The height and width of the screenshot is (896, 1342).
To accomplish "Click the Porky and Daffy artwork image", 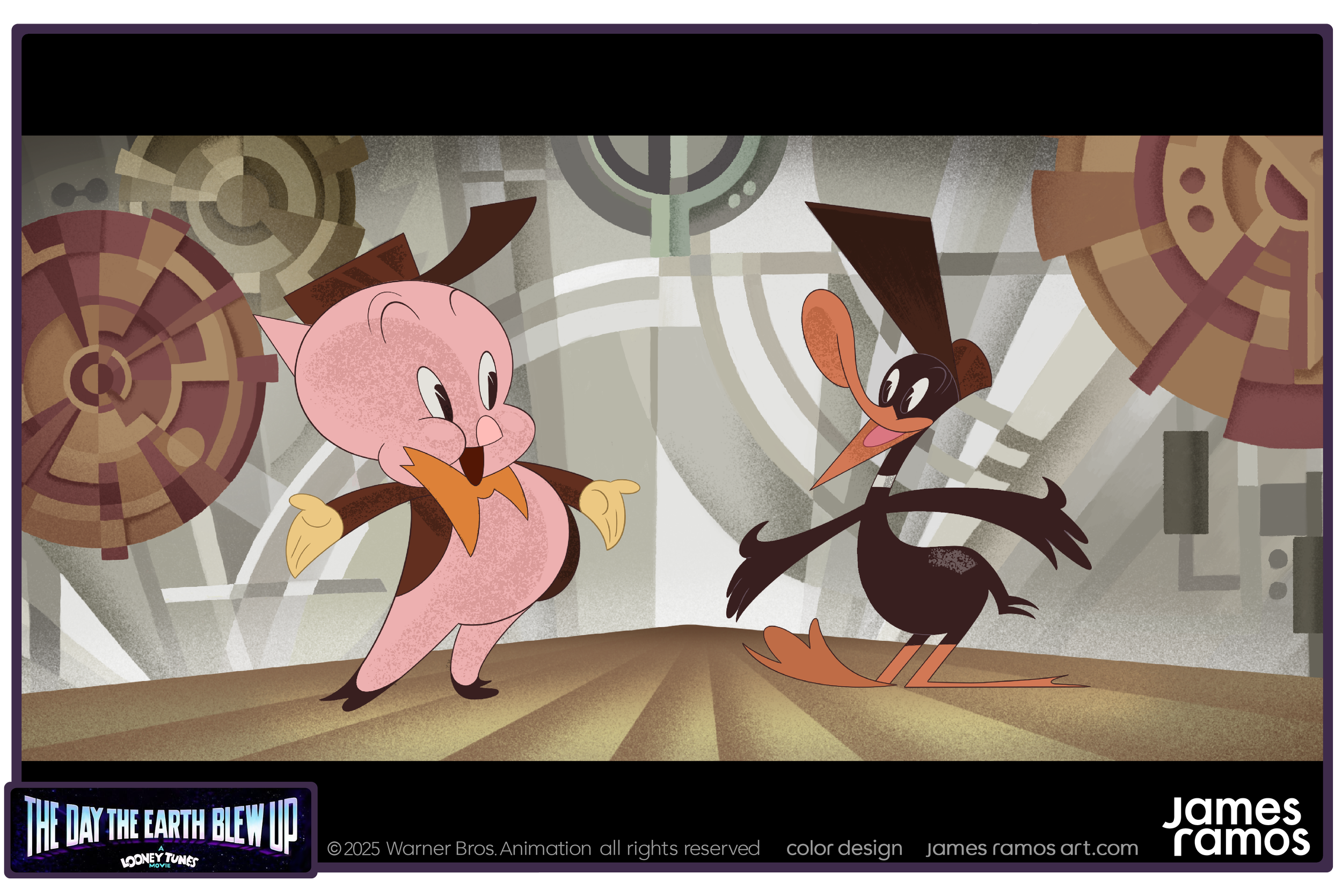I will coord(672,448).
